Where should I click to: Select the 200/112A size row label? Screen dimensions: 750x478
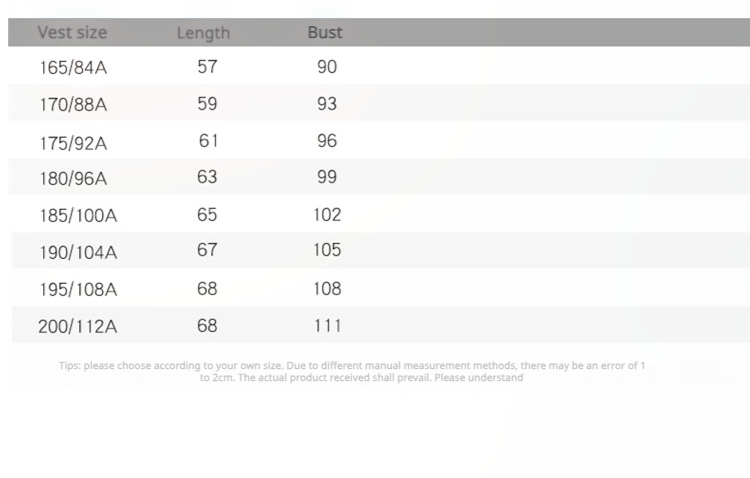click(x=78, y=326)
